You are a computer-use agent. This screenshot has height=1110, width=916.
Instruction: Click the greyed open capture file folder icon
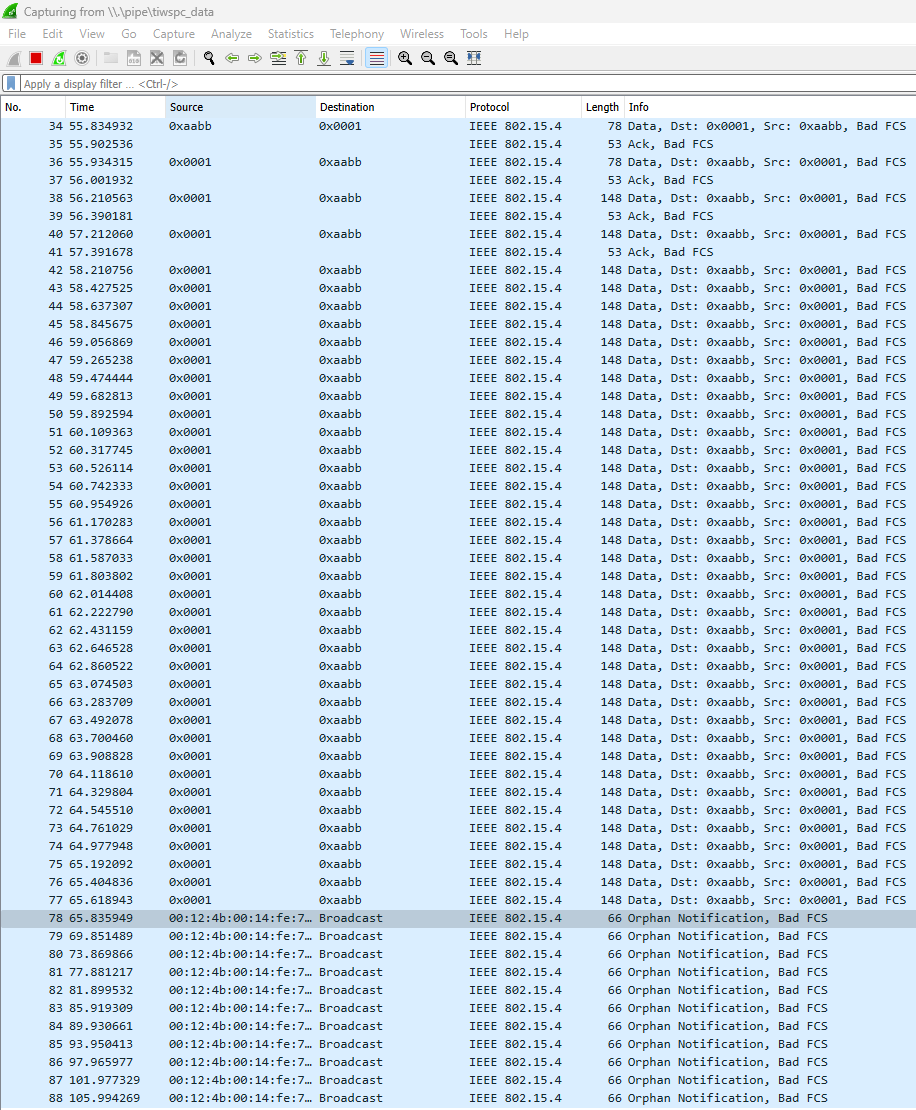111,58
